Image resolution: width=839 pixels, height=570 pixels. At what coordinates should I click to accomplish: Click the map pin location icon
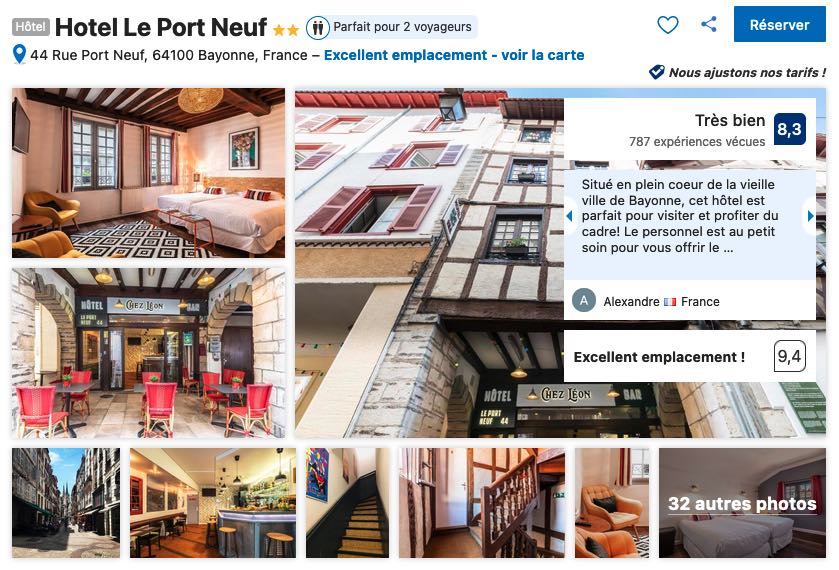click(19, 55)
